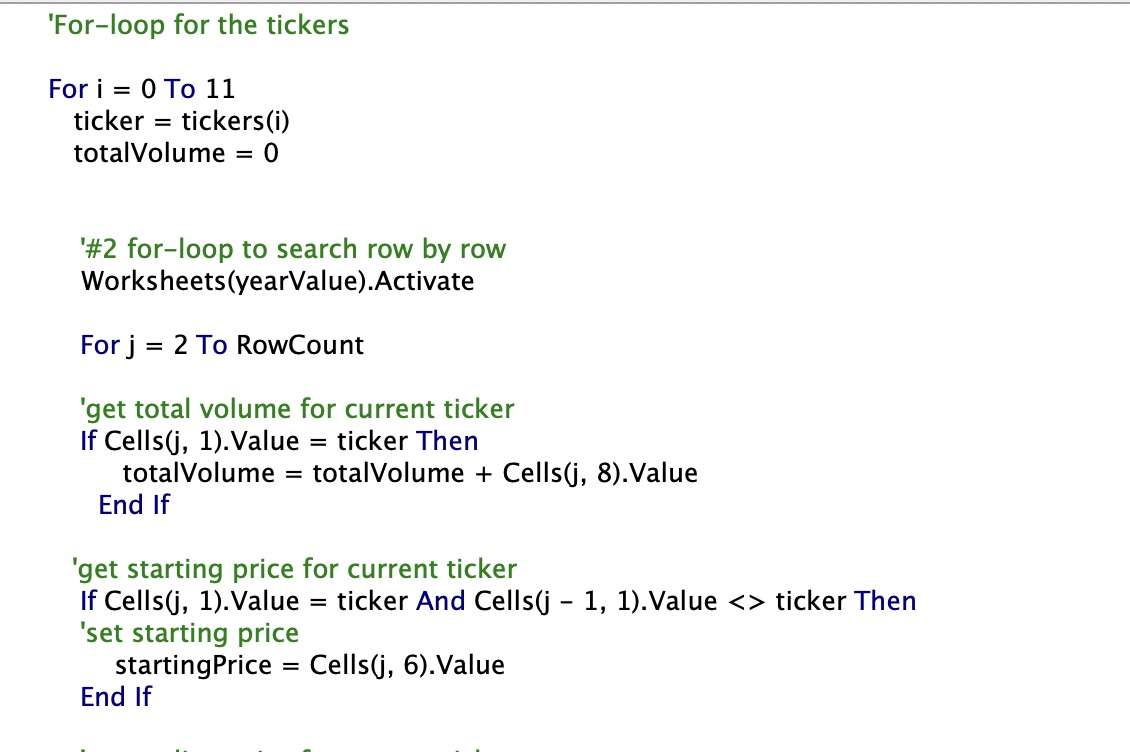Click the 'totalVolume = 0' statement
Image resolution: width=1130 pixels, height=752 pixels.
(x=176, y=153)
